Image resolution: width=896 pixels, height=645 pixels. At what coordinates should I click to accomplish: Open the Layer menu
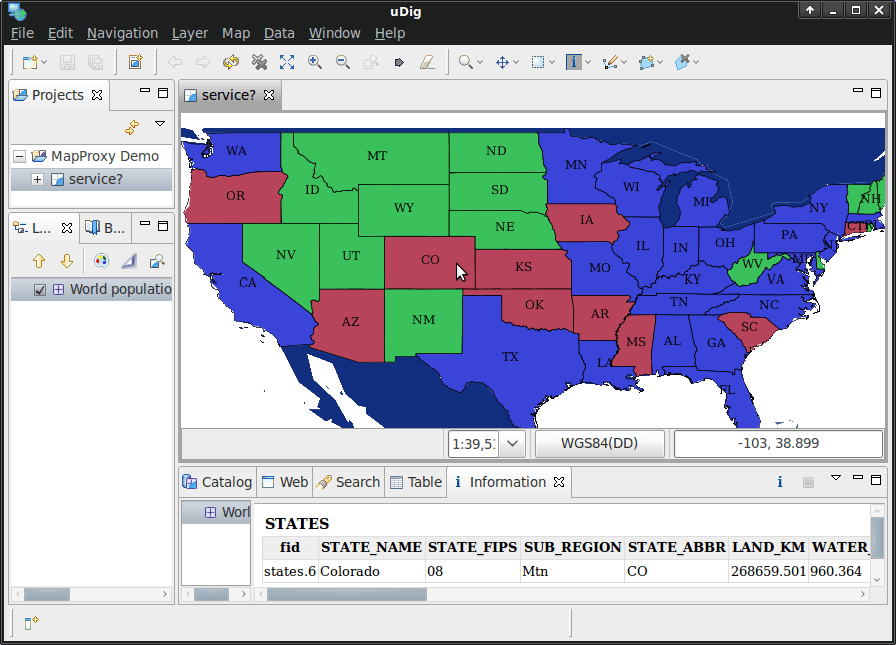point(190,33)
